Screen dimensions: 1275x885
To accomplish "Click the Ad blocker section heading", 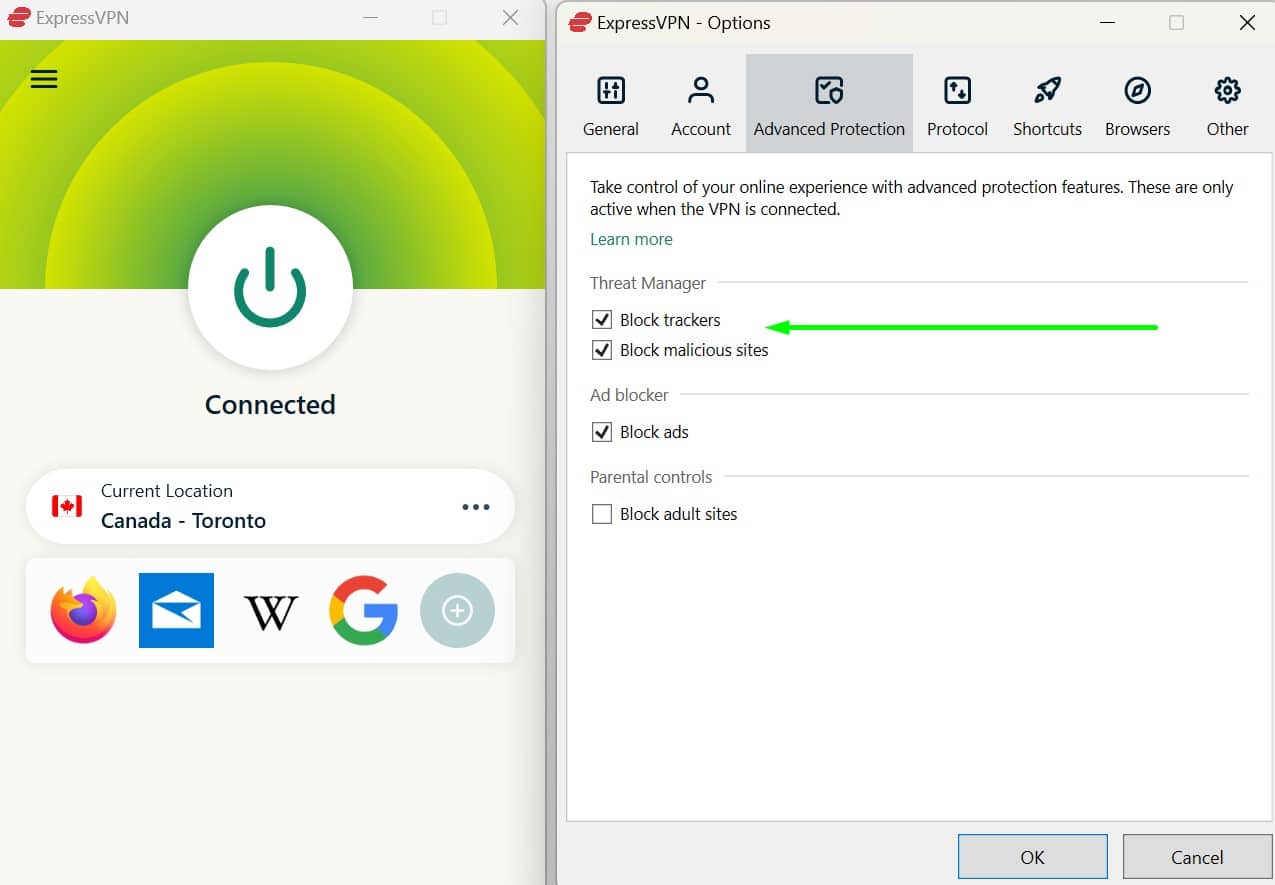I will click(x=629, y=395).
